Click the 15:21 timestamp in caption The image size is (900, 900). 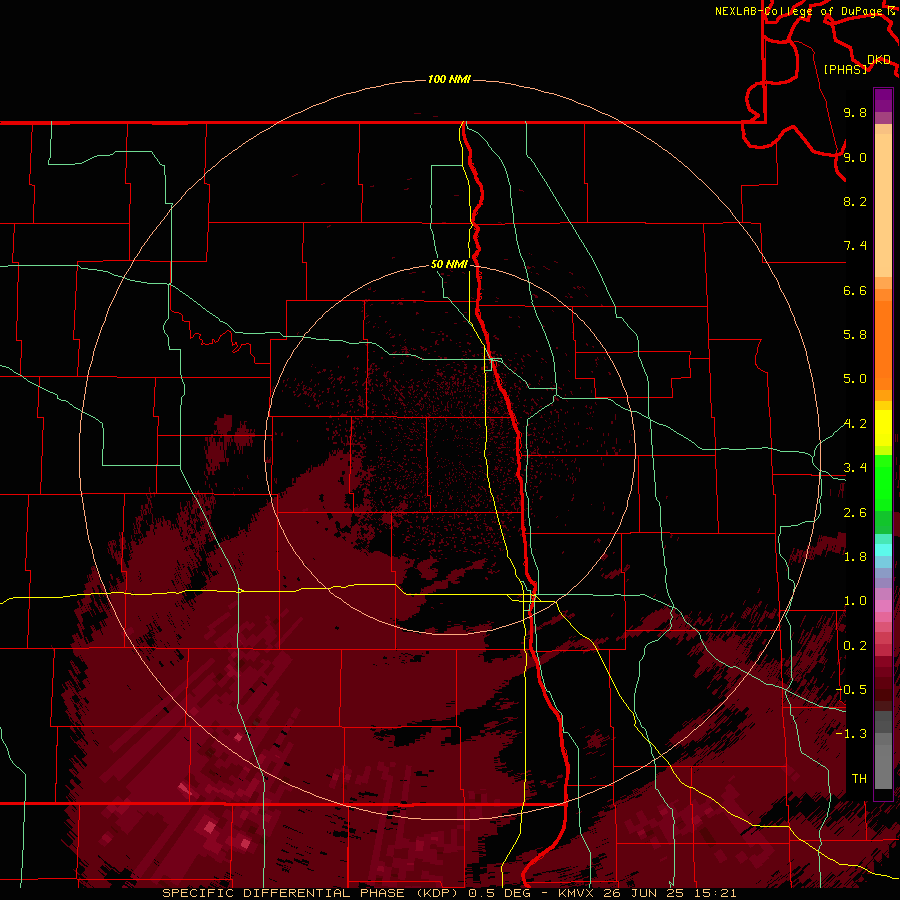(716, 893)
